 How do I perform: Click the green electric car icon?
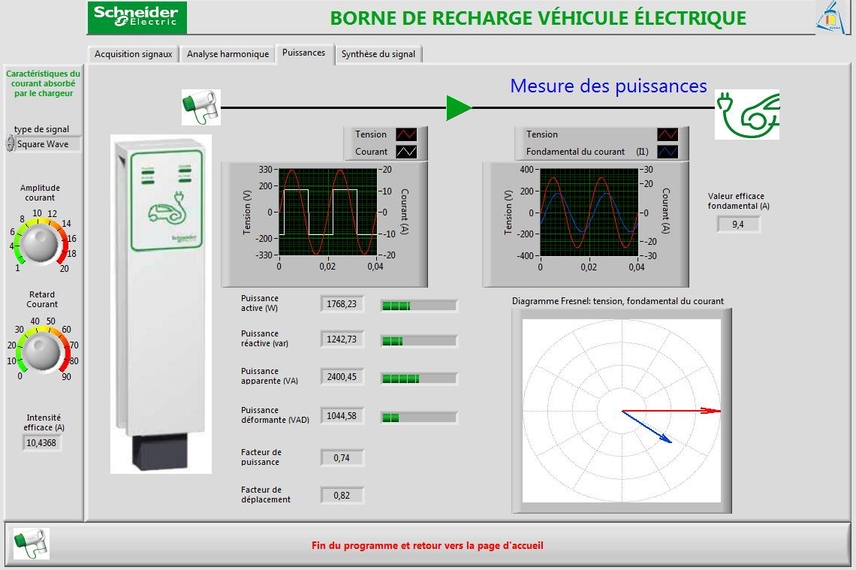point(750,115)
